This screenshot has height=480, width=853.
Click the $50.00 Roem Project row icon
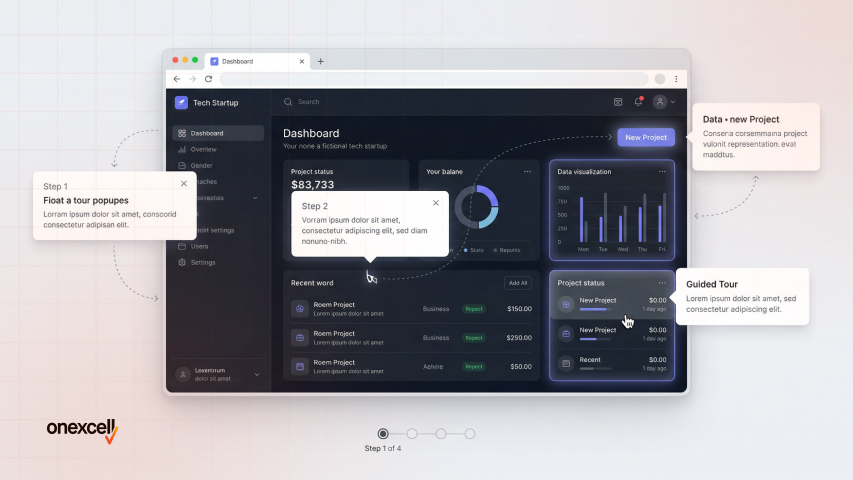click(x=300, y=366)
